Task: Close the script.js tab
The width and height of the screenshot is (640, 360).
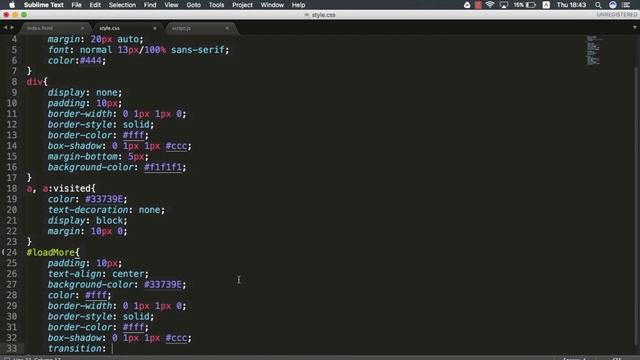Action: coord(227,28)
